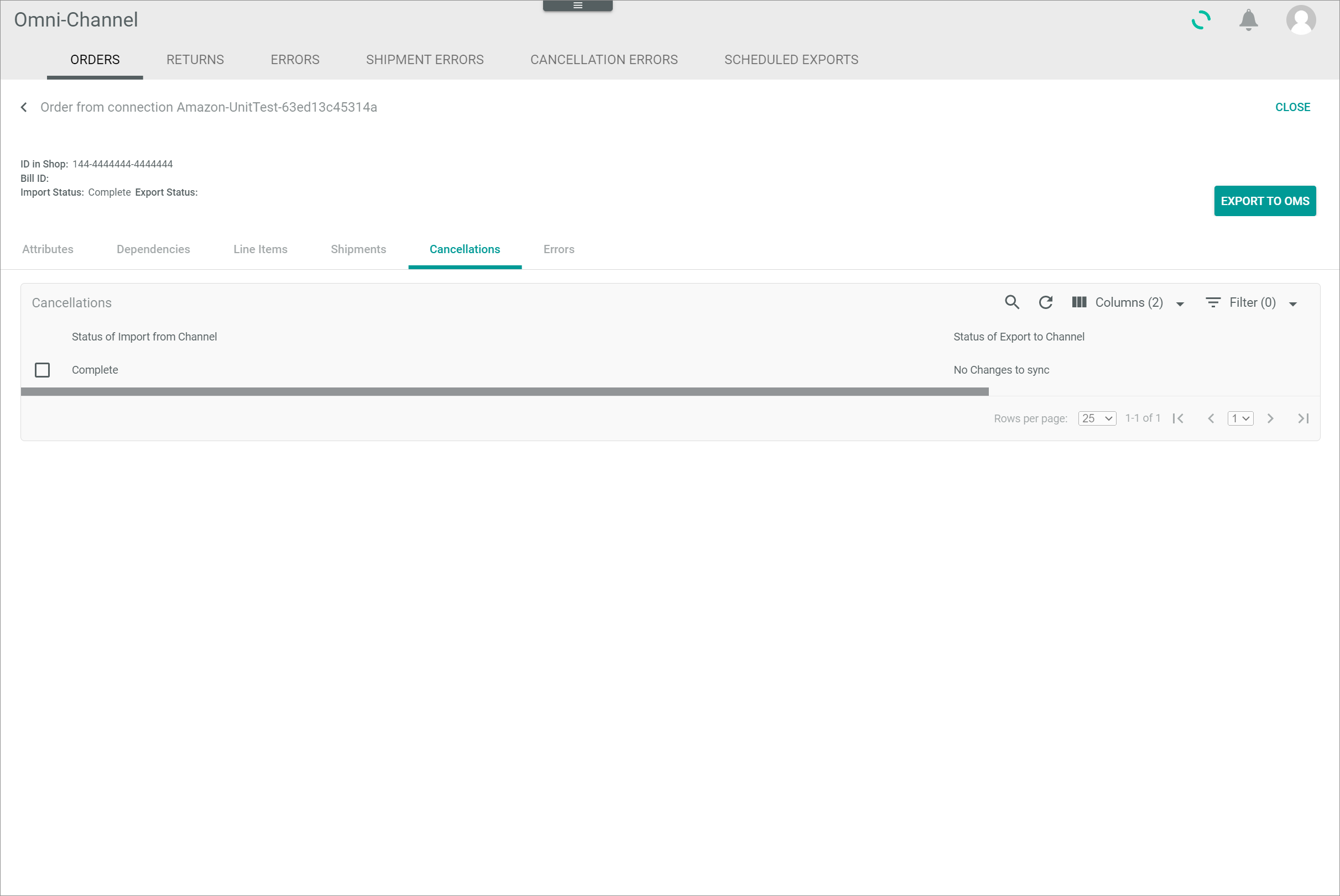Expand the Columns (2) dropdown arrow

click(x=1180, y=304)
